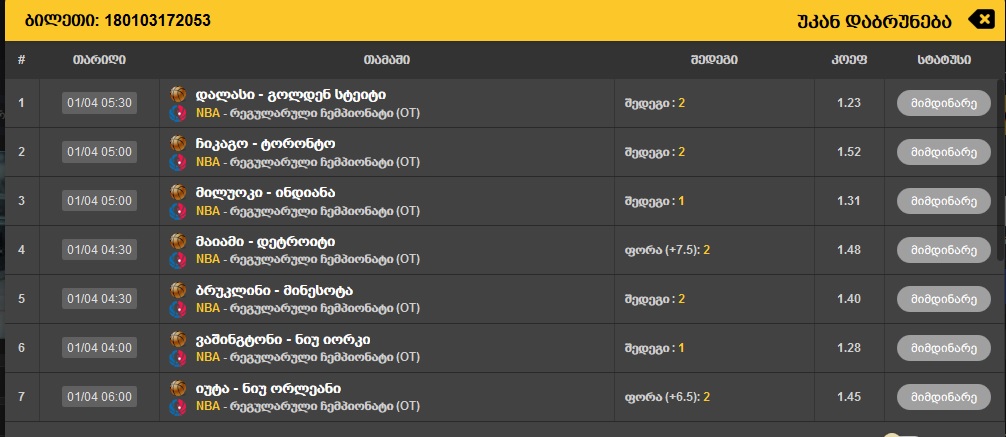Click the NBA league logo in the ბრუკლინი - მინესოტა row

(x=179, y=308)
